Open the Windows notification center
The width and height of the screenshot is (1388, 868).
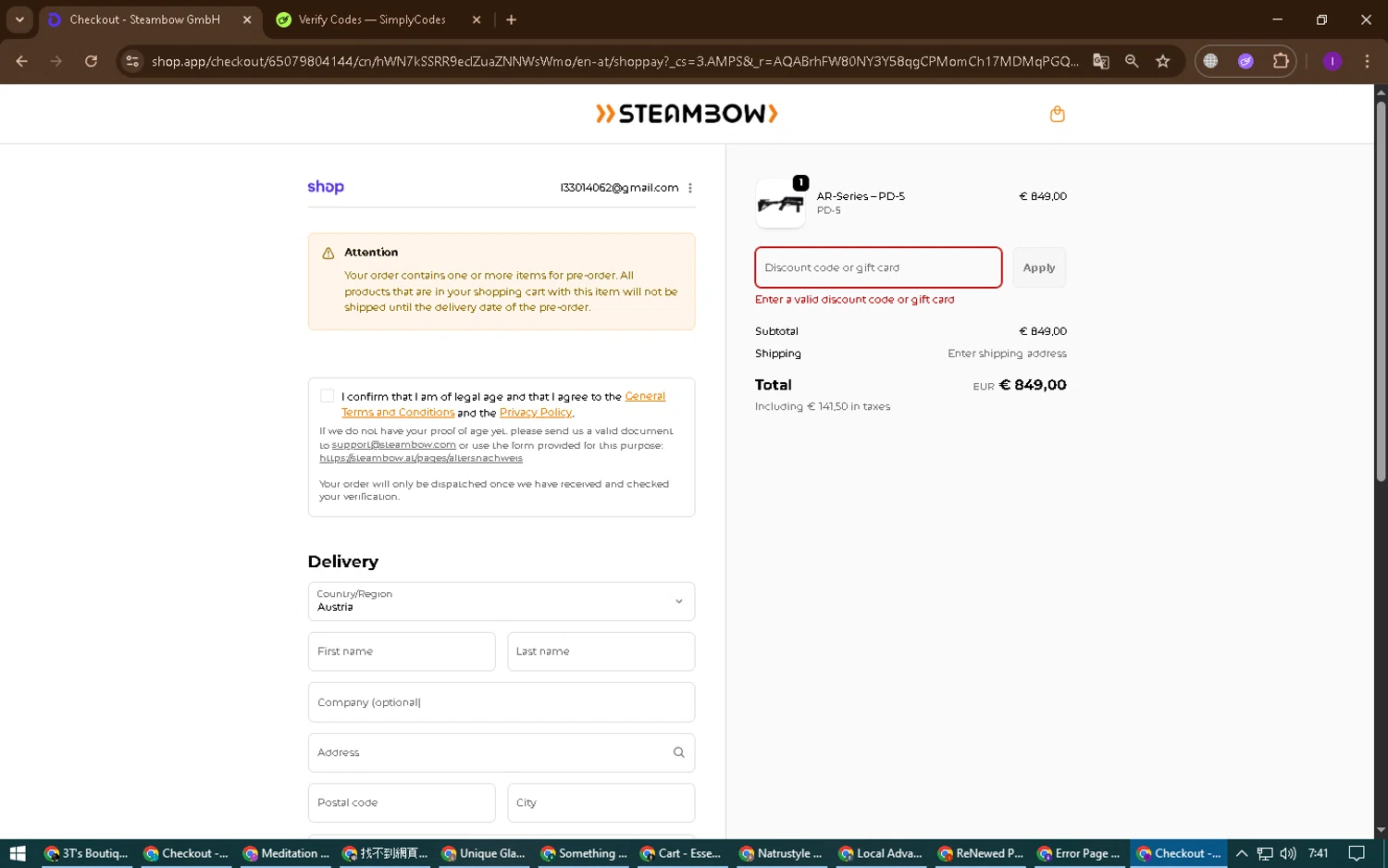coord(1357,853)
